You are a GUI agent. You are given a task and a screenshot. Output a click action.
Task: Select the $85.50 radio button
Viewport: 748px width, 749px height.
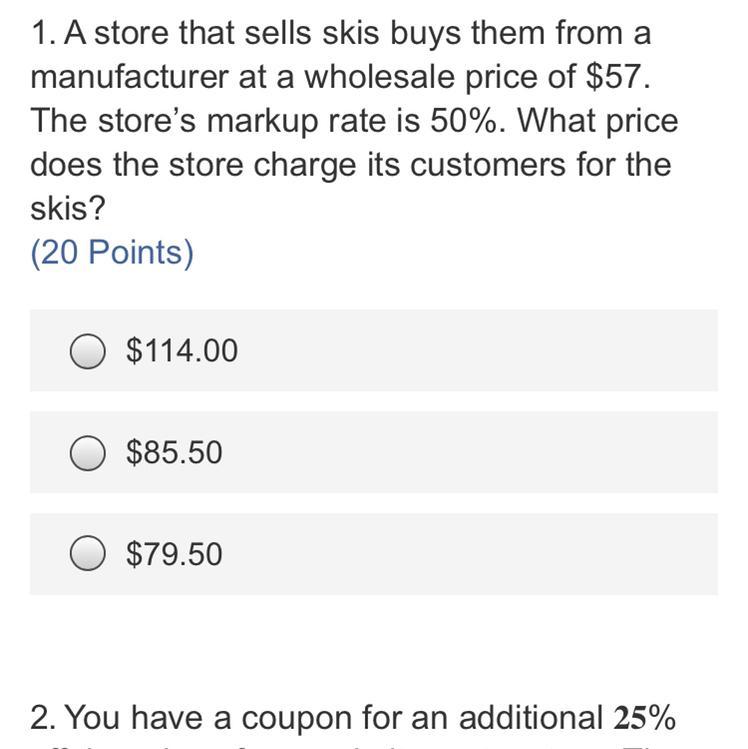(x=87, y=452)
